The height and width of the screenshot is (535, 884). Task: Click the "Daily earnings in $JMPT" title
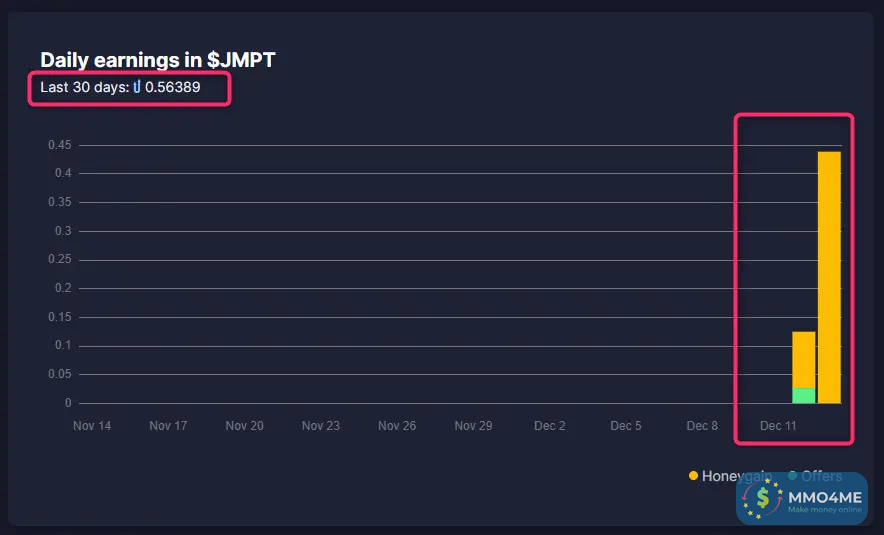(x=157, y=60)
